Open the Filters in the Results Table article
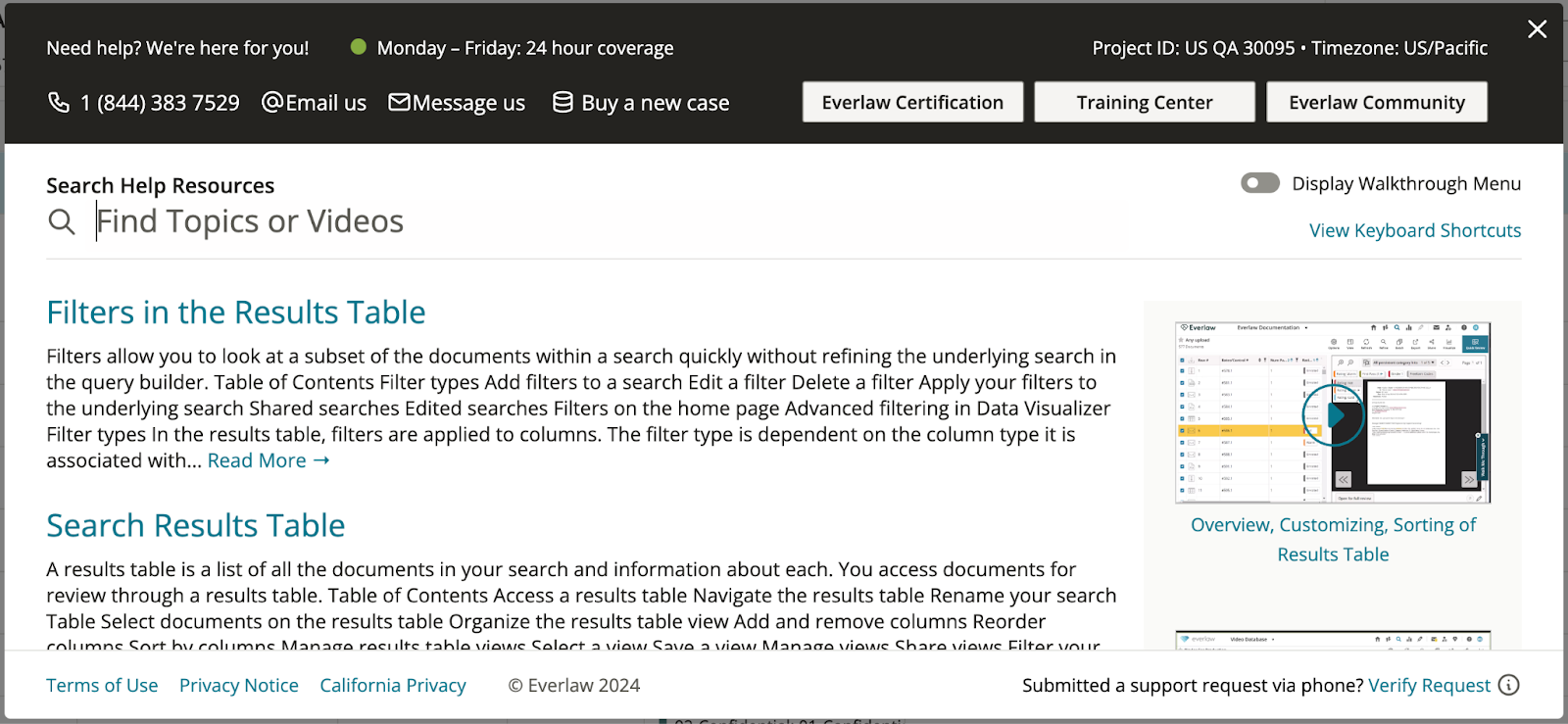The height and width of the screenshot is (724, 1568). 235,312
